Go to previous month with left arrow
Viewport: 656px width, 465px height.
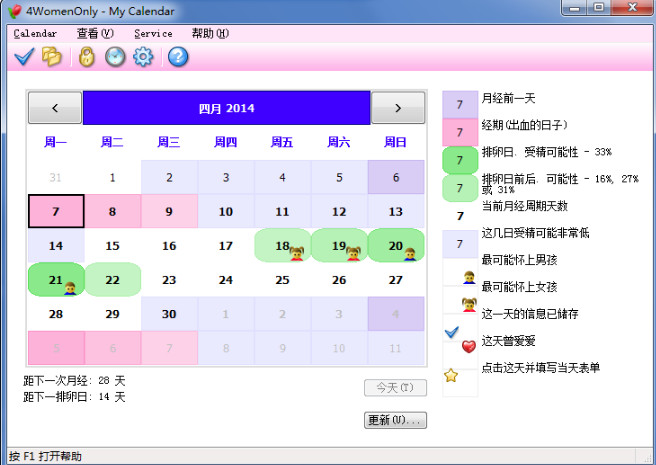(x=55, y=108)
